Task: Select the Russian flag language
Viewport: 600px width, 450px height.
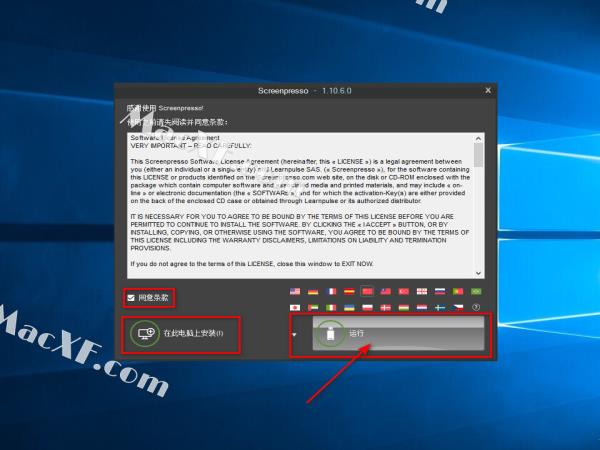Action: tap(440, 292)
